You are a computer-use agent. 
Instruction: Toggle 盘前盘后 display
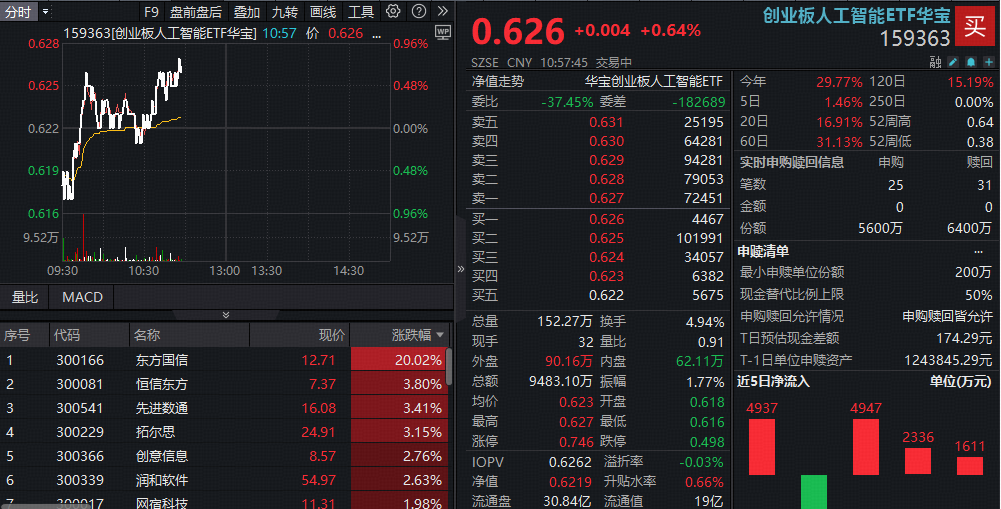pos(196,11)
